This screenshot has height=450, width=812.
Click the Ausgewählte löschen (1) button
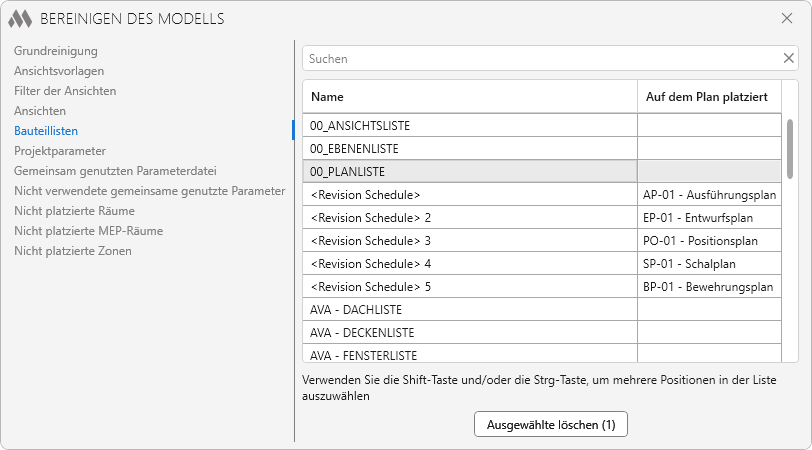point(550,424)
